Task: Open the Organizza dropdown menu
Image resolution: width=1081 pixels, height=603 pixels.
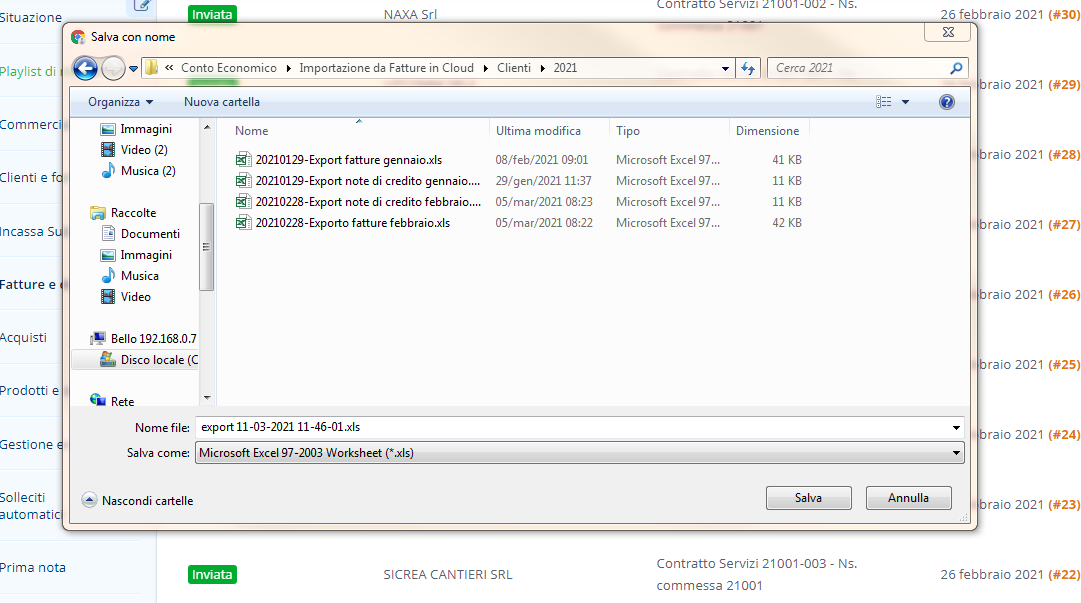Action: [120, 102]
